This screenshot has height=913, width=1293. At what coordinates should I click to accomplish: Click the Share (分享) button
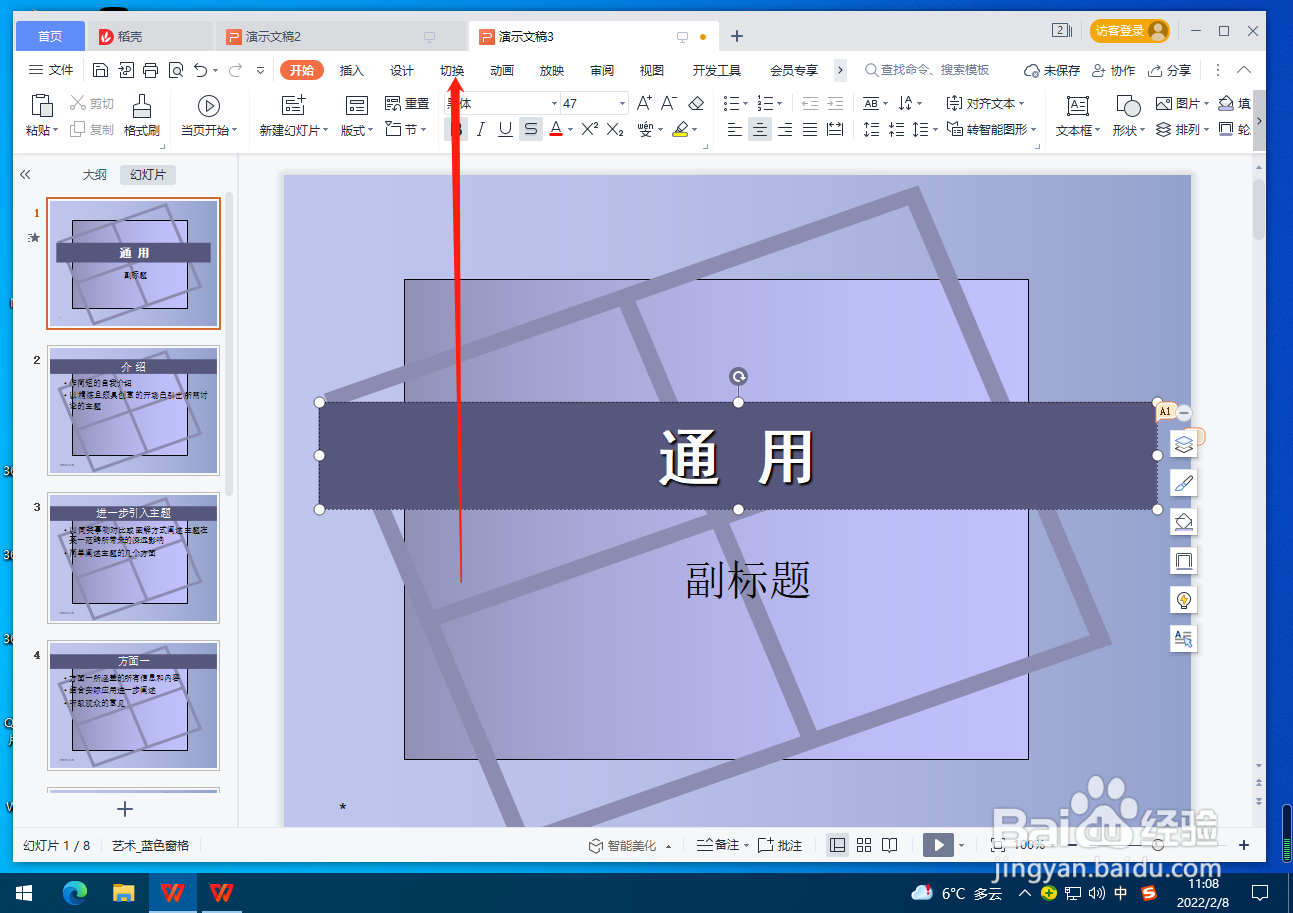[1170, 70]
